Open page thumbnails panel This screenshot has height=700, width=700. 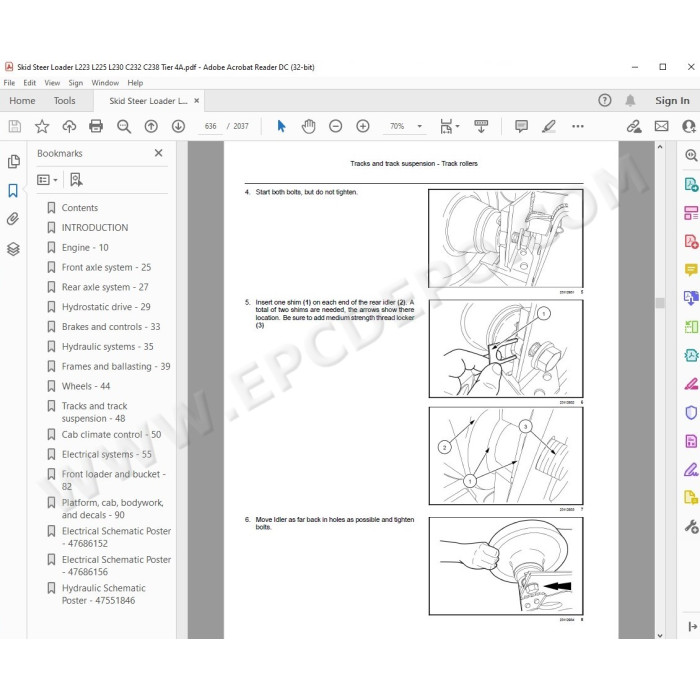(x=13, y=161)
